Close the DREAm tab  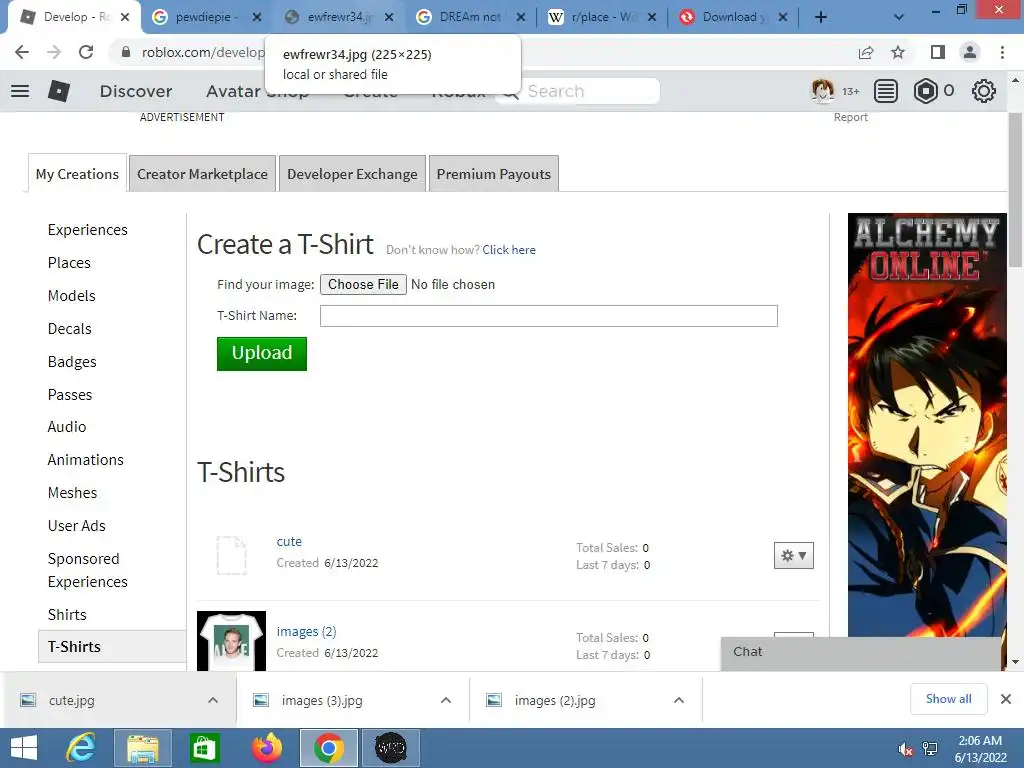(x=520, y=18)
